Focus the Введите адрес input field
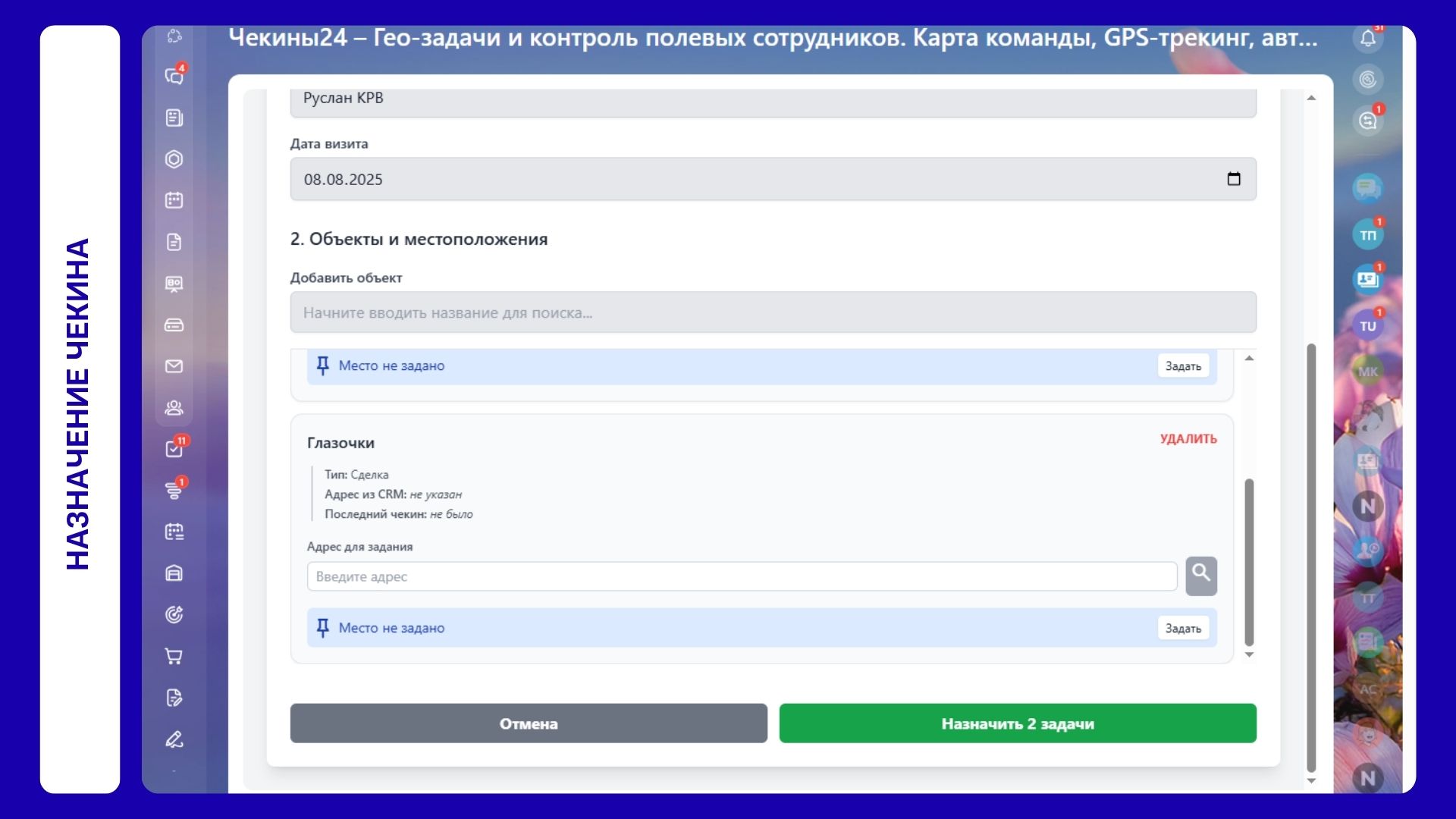 coord(742,576)
